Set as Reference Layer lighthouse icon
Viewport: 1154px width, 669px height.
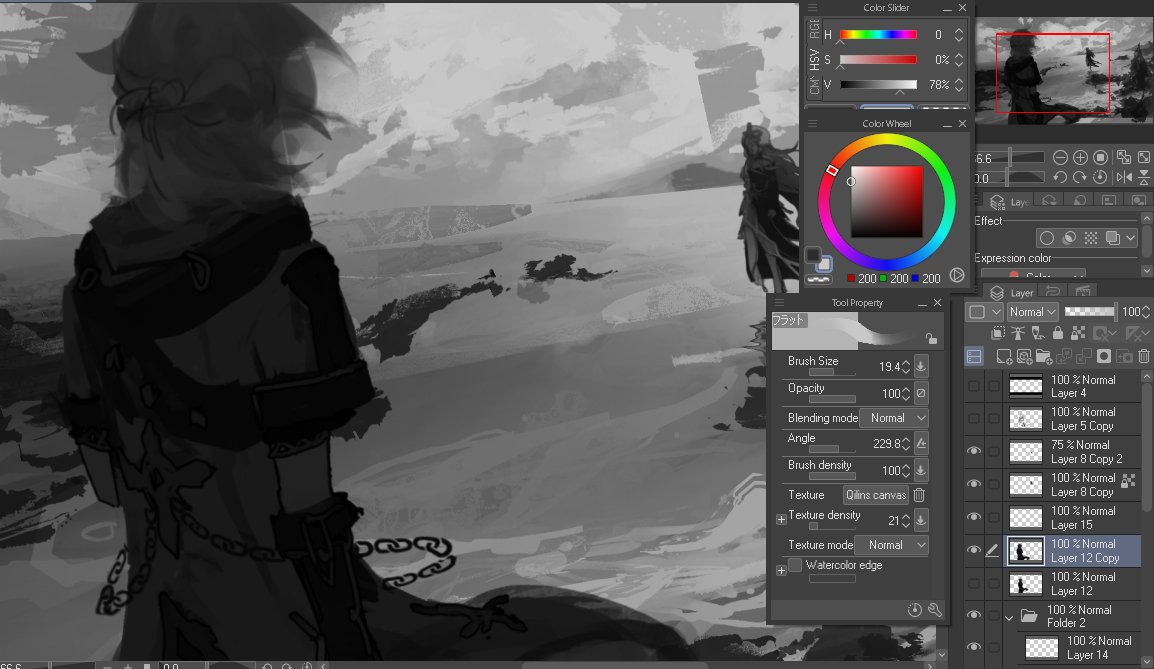tap(1018, 333)
